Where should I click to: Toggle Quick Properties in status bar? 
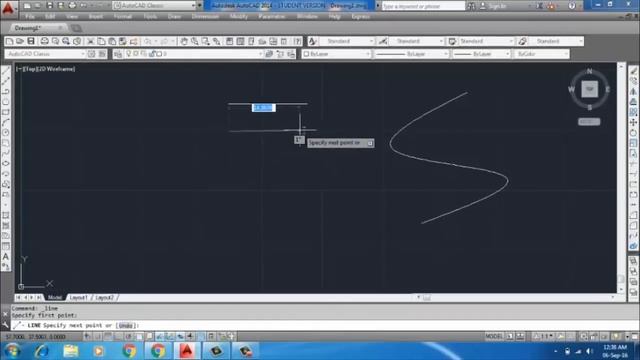tap(211, 336)
